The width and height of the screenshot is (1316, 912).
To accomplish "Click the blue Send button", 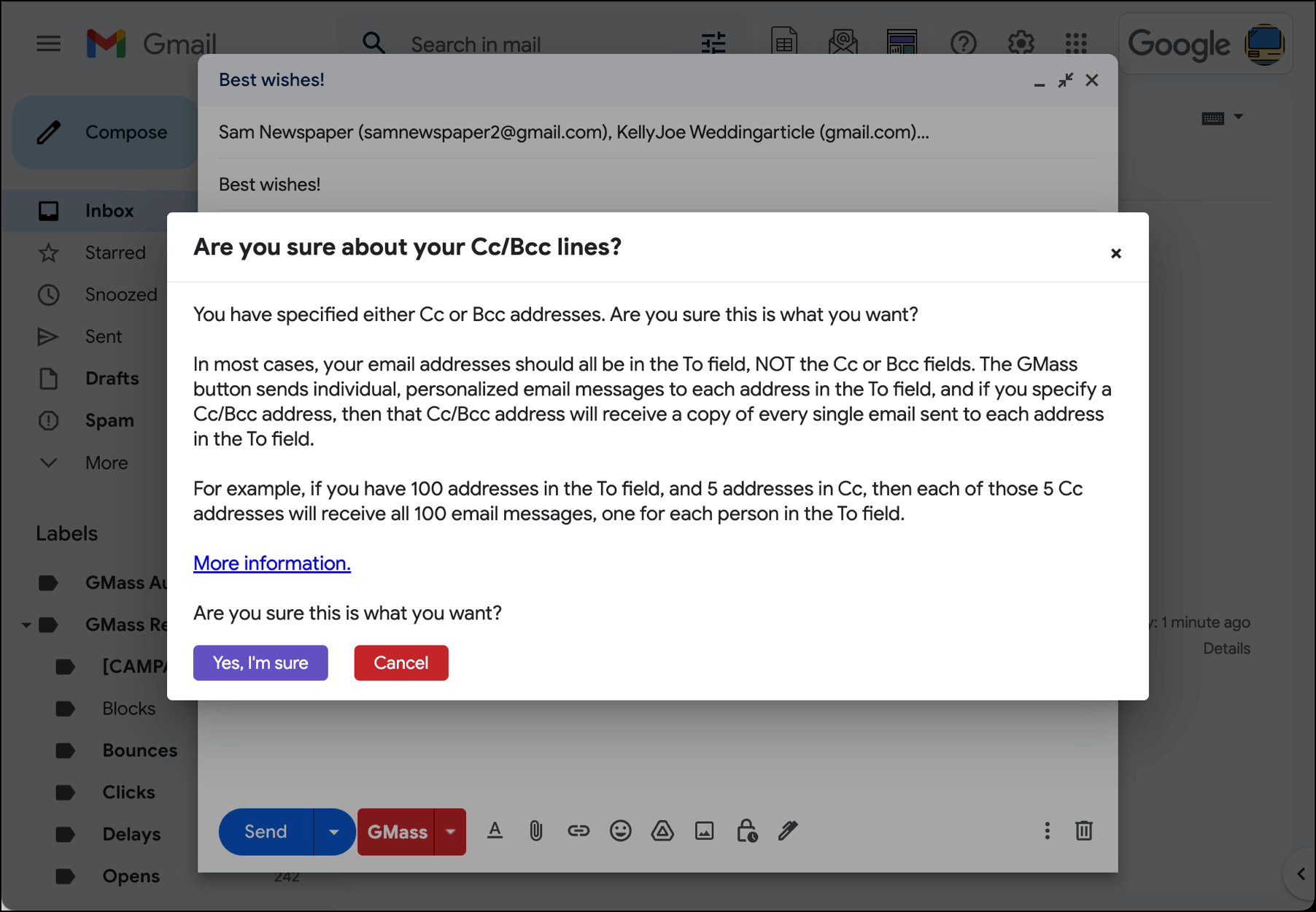I will point(266,832).
